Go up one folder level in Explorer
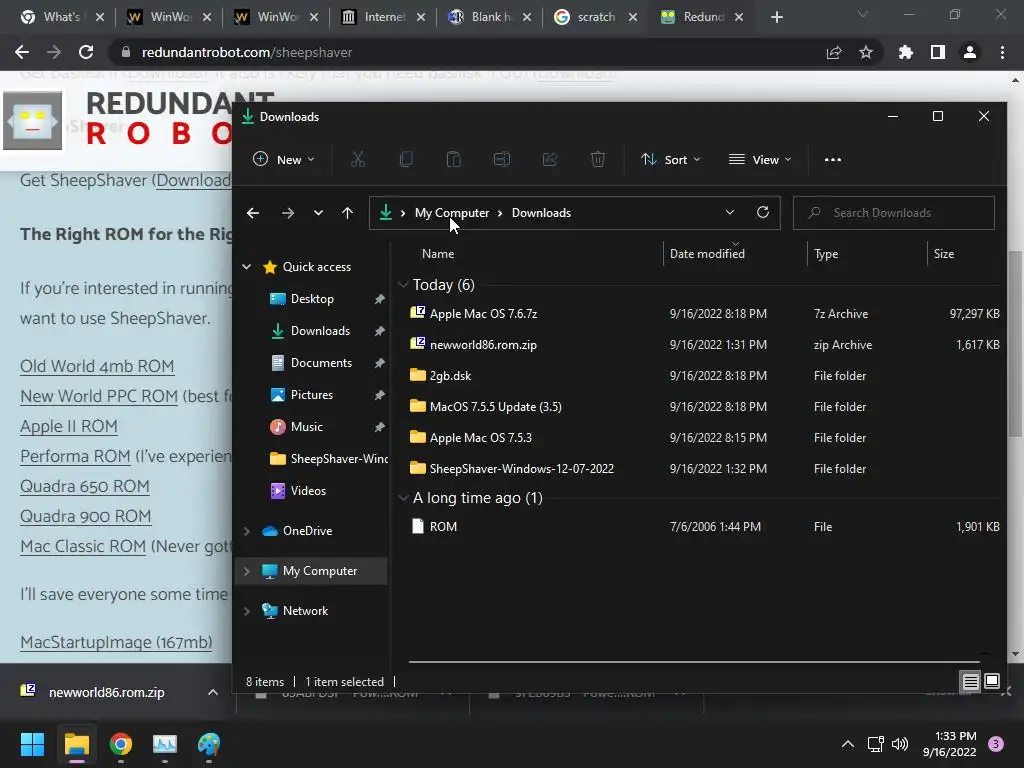This screenshot has height=768, width=1024. pyautogui.click(x=347, y=213)
